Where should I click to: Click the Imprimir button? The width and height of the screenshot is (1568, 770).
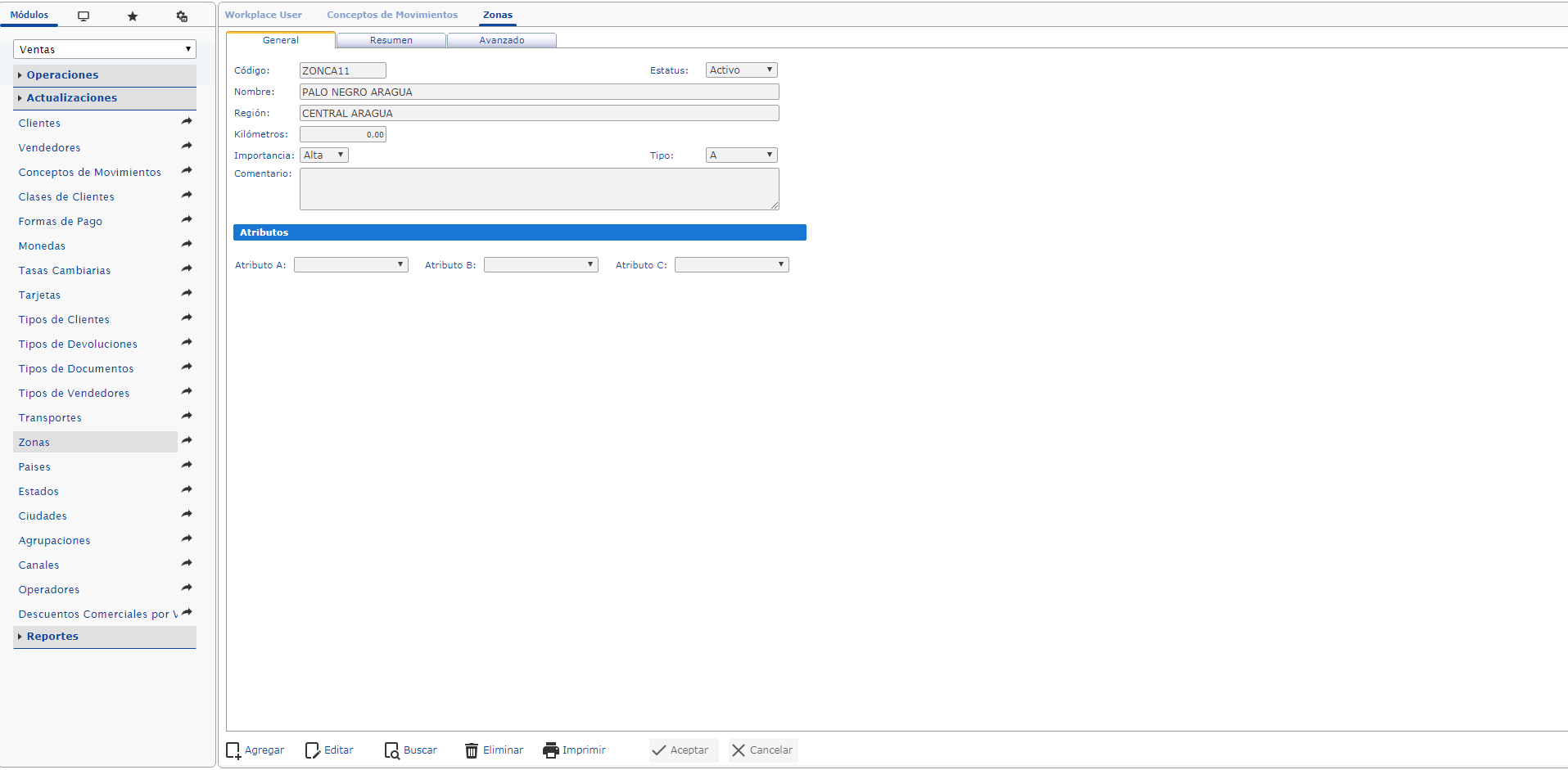(575, 750)
